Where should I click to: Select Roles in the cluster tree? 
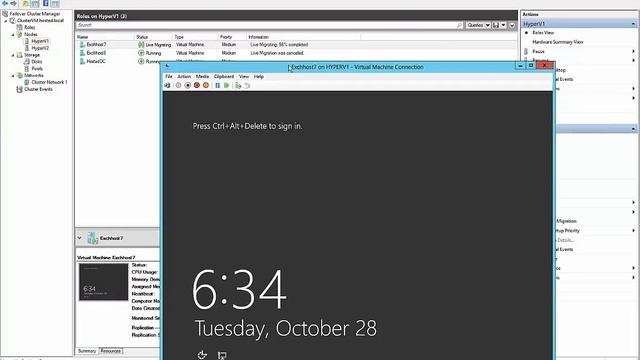(30, 27)
